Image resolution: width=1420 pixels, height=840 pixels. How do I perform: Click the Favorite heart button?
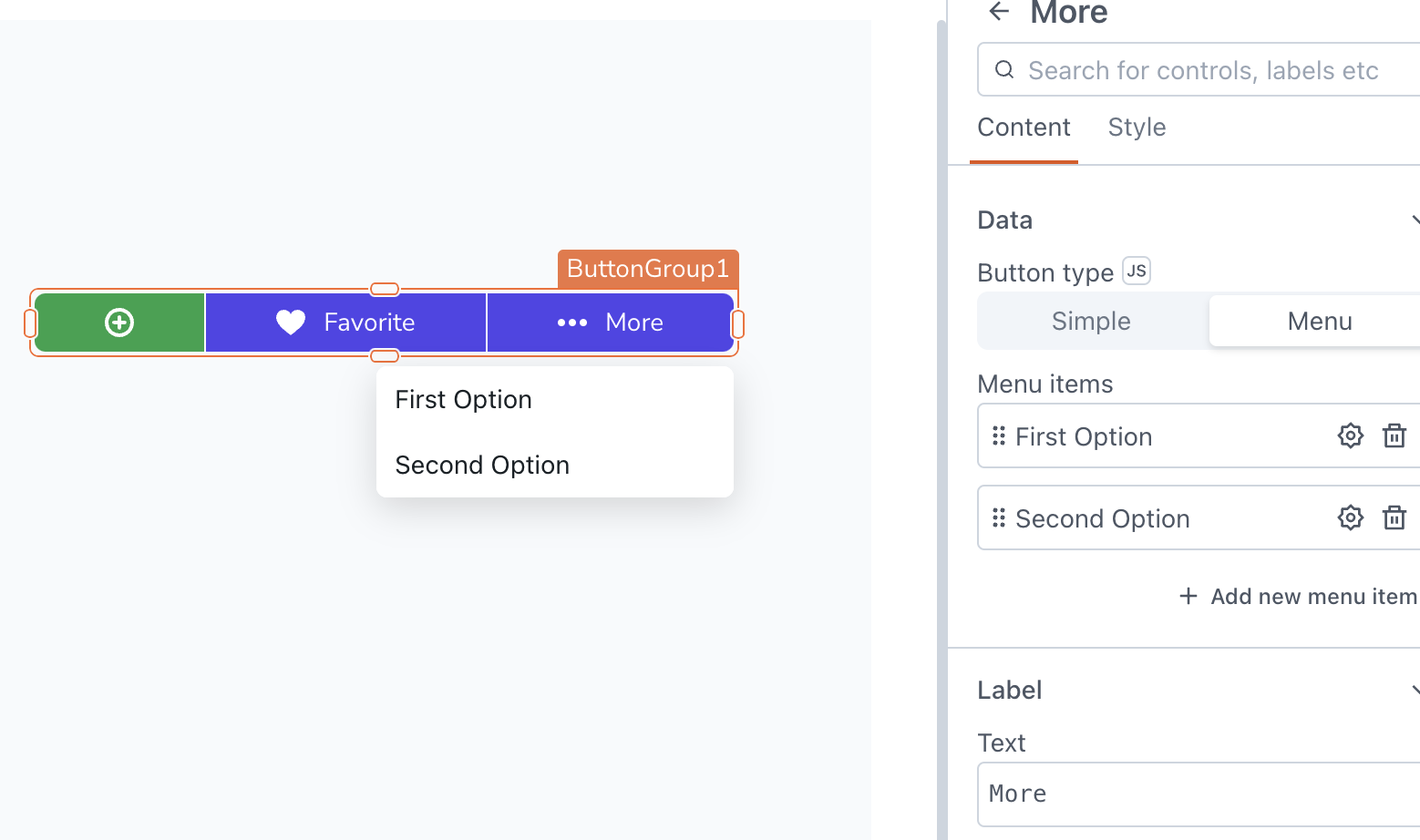(x=345, y=323)
